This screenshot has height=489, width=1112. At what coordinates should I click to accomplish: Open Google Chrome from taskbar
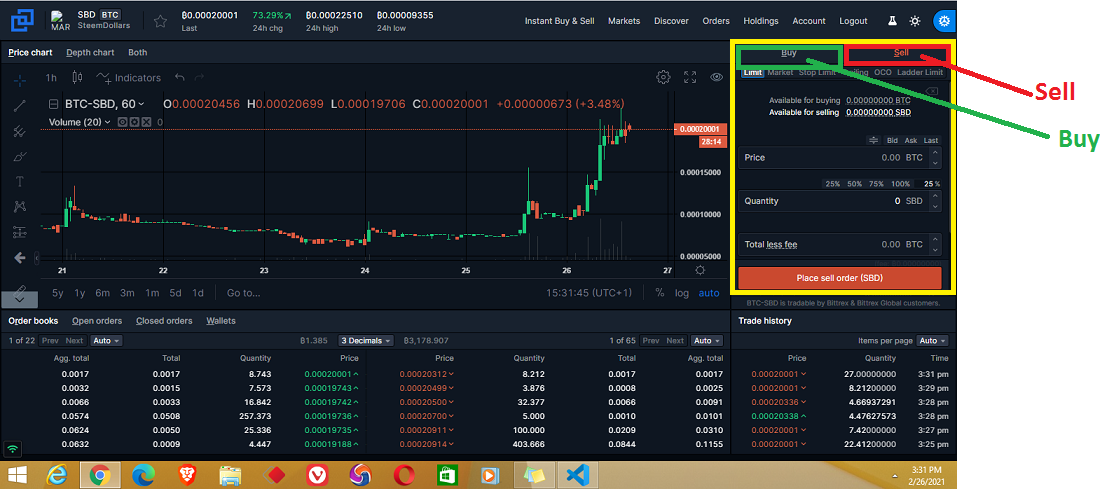coord(99,473)
